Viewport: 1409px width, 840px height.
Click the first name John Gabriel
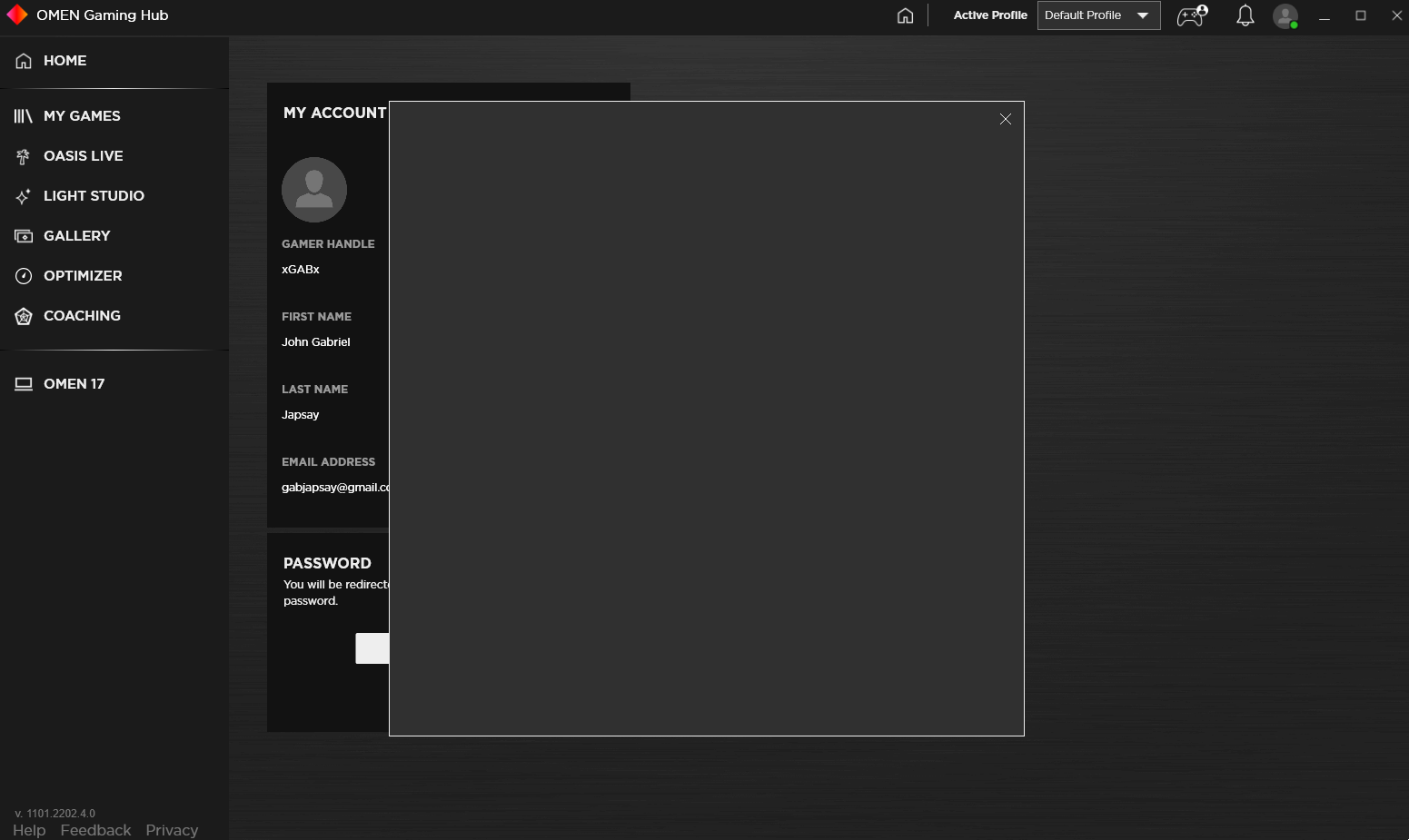tap(316, 342)
